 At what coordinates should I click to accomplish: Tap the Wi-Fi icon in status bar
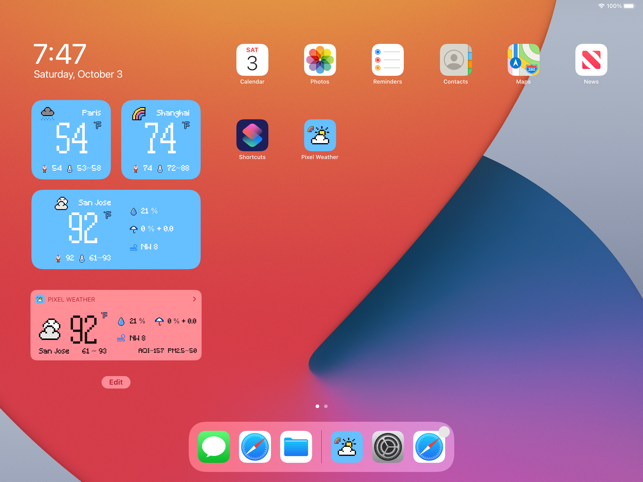pyautogui.click(x=601, y=6)
